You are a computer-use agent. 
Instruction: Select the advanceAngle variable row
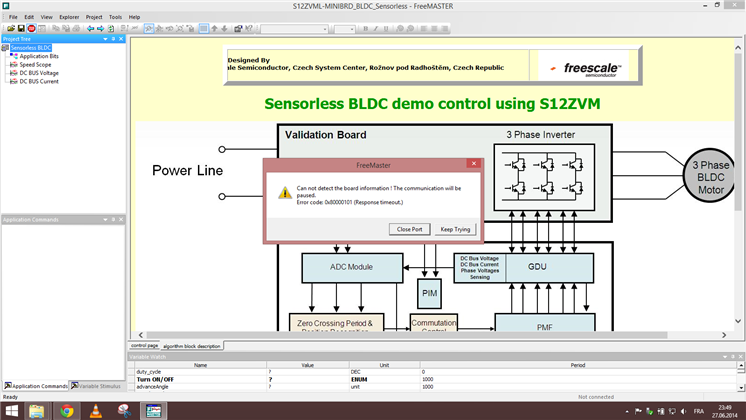click(x=432, y=387)
